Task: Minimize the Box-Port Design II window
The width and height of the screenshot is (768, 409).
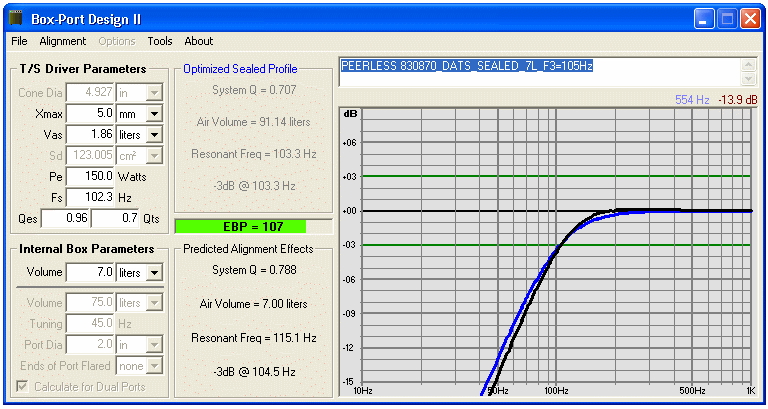Action: pos(704,19)
